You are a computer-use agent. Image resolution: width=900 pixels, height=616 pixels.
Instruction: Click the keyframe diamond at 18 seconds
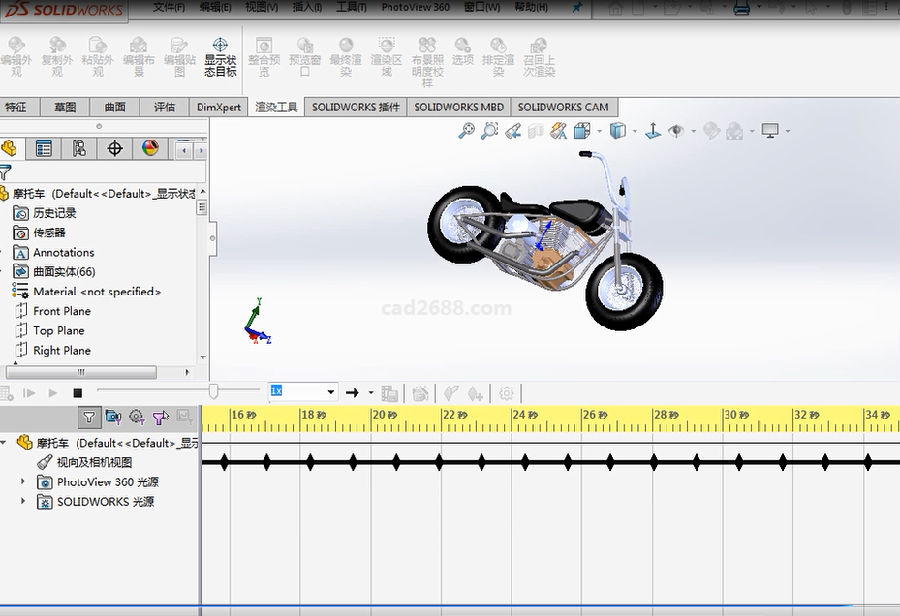309,462
